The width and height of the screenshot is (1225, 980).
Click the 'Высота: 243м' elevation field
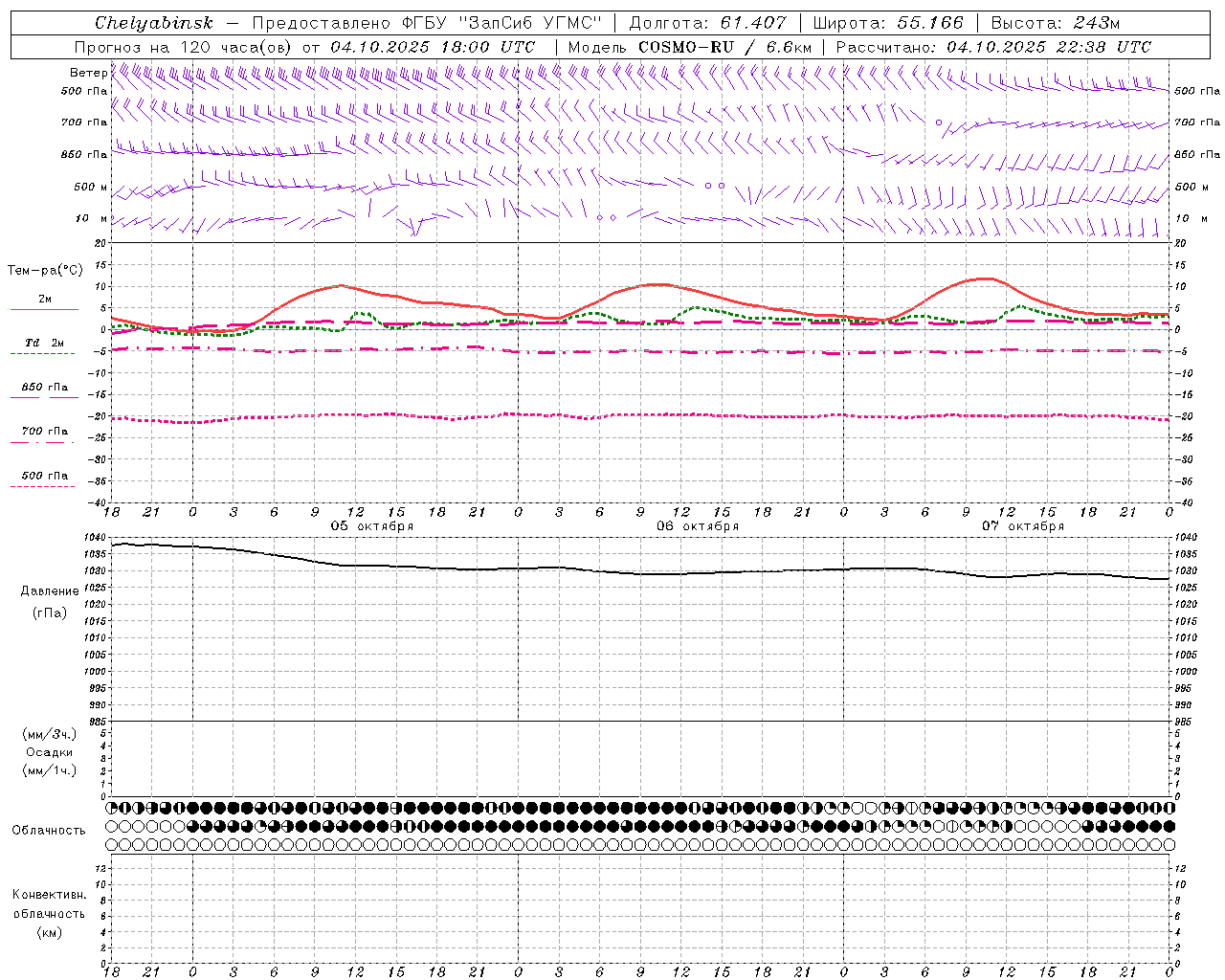pyautogui.click(x=1055, y=23)
